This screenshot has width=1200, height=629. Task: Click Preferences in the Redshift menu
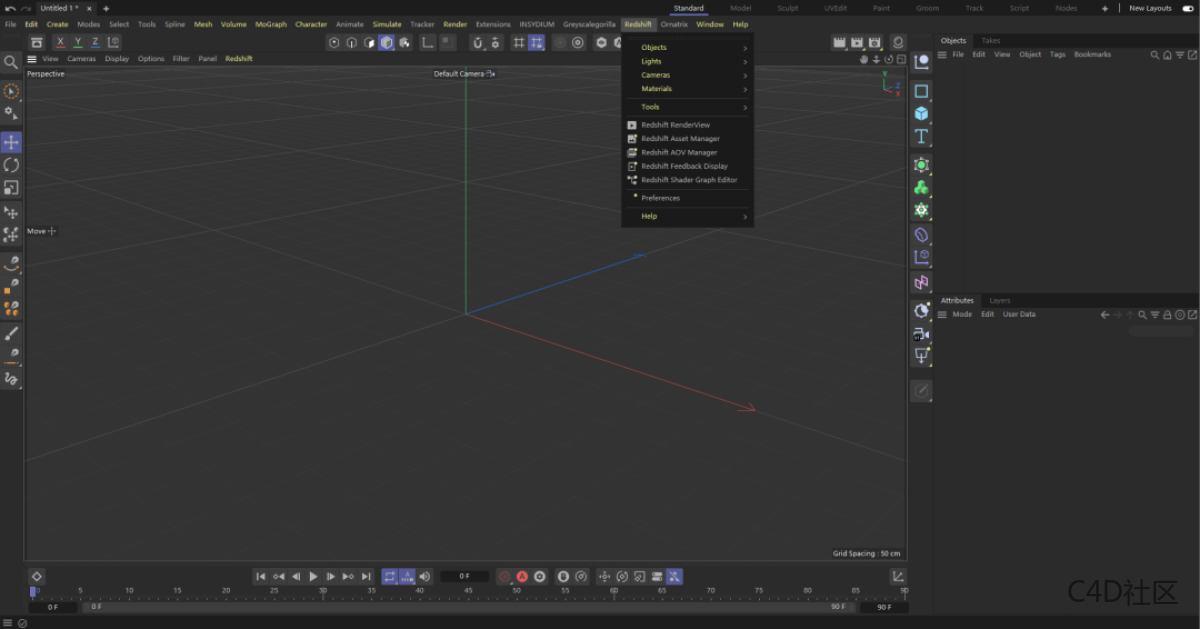pyautogui.click(x=660, y=198)
